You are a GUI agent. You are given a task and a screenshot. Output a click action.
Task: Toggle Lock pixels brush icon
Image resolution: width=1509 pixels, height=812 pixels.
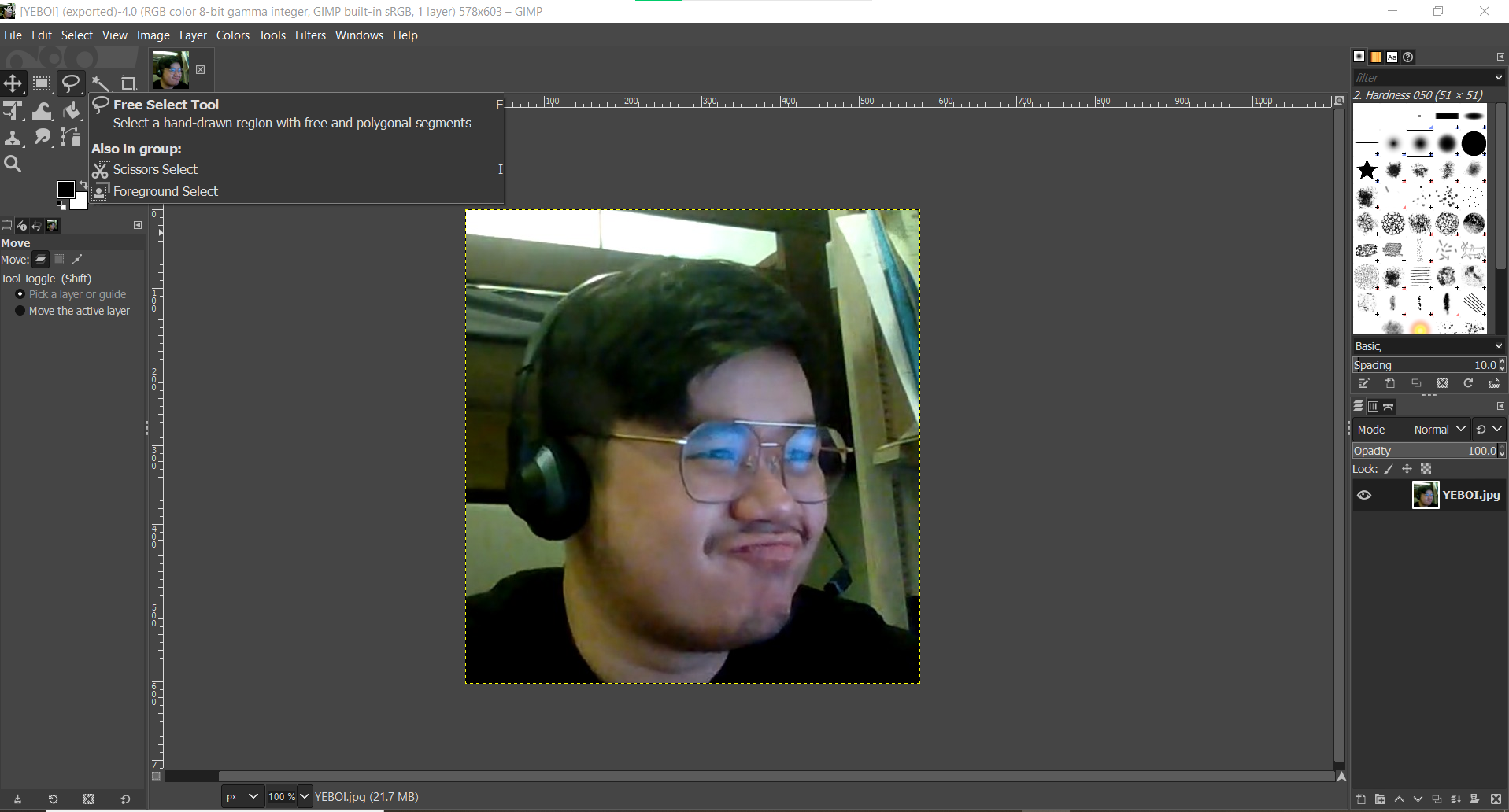click(1389, 469)
